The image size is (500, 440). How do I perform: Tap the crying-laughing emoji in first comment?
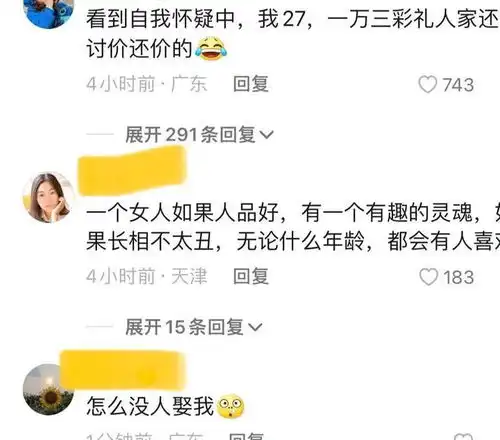[x=211, y=49]
